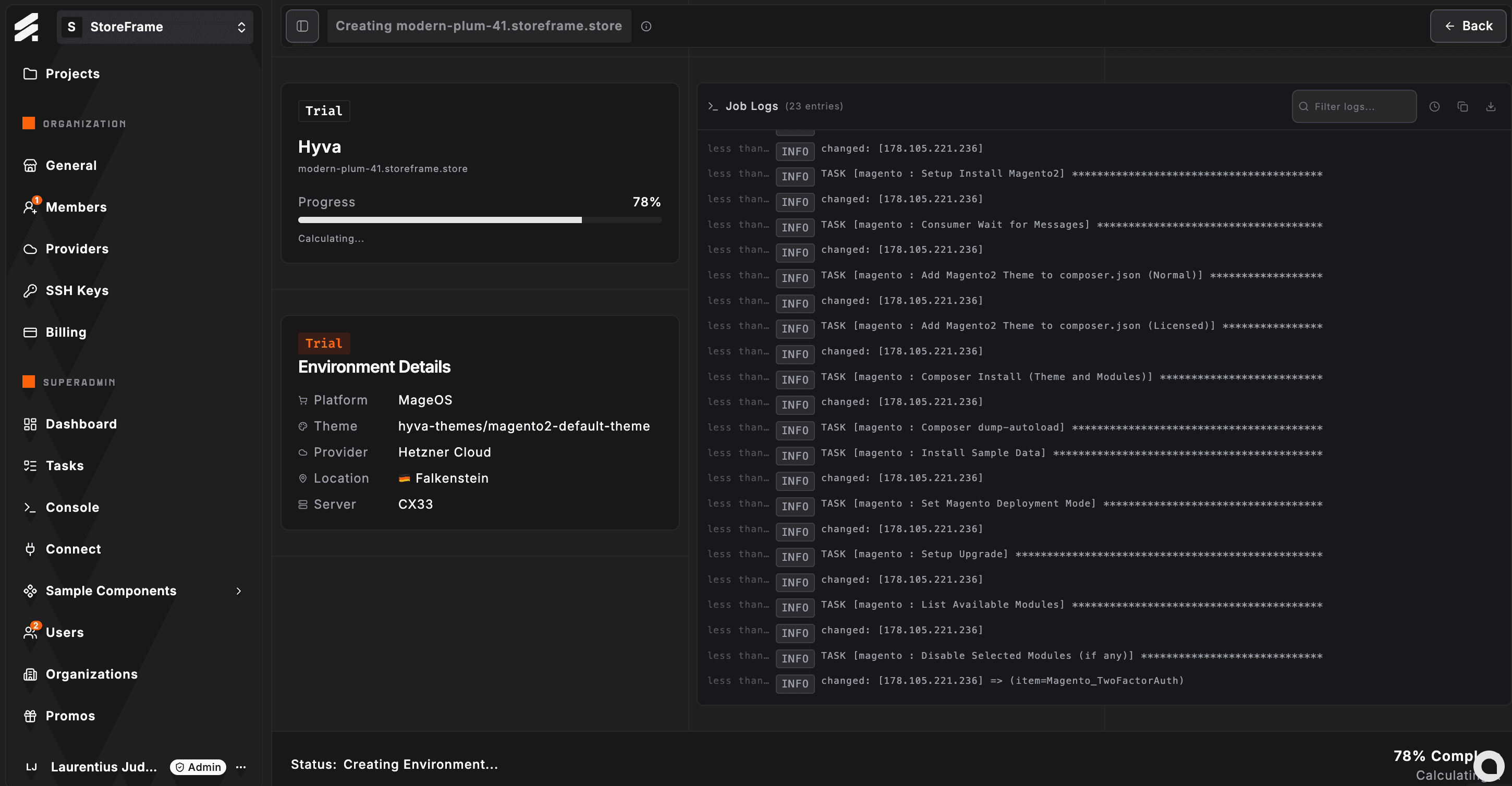Toggle the sidebar panel button
This screenshot has width=1512, height=786.
click(x=302, y=26)
